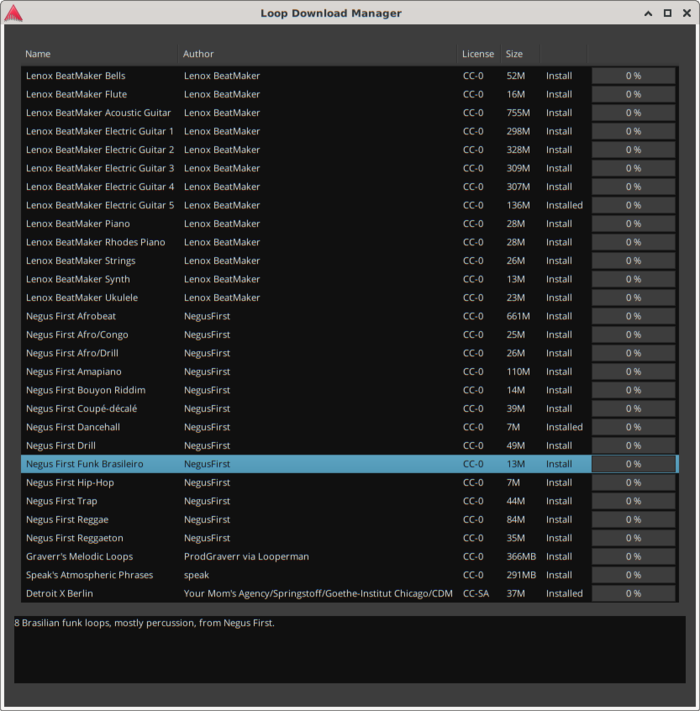Install Lenox BeatMaker Flute pack
This screenshot has height=711, width=700.
[559, 95]
